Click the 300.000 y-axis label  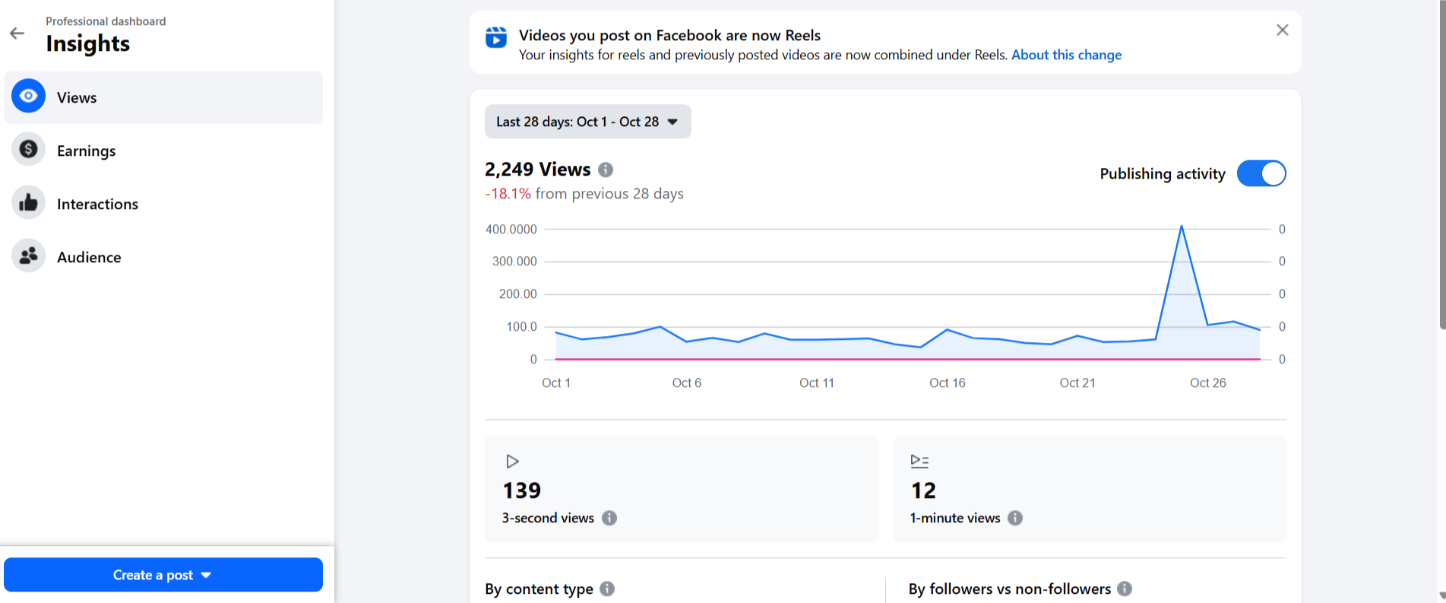(x=515, y=261)
